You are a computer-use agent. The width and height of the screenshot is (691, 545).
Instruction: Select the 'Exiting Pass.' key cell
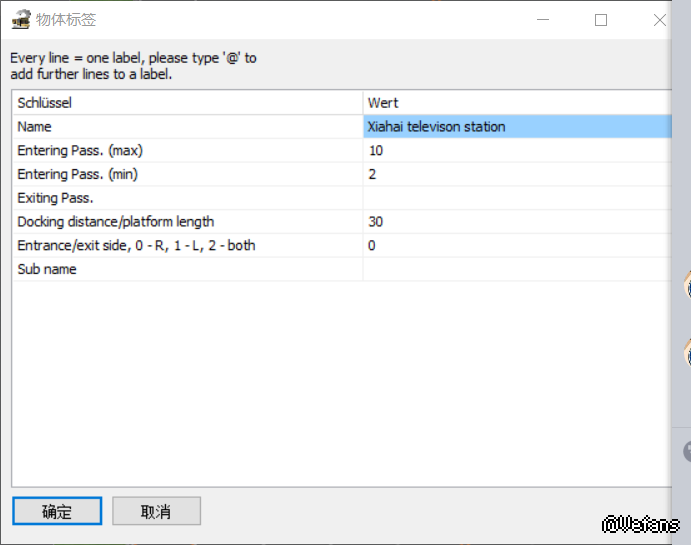point(188,198)
